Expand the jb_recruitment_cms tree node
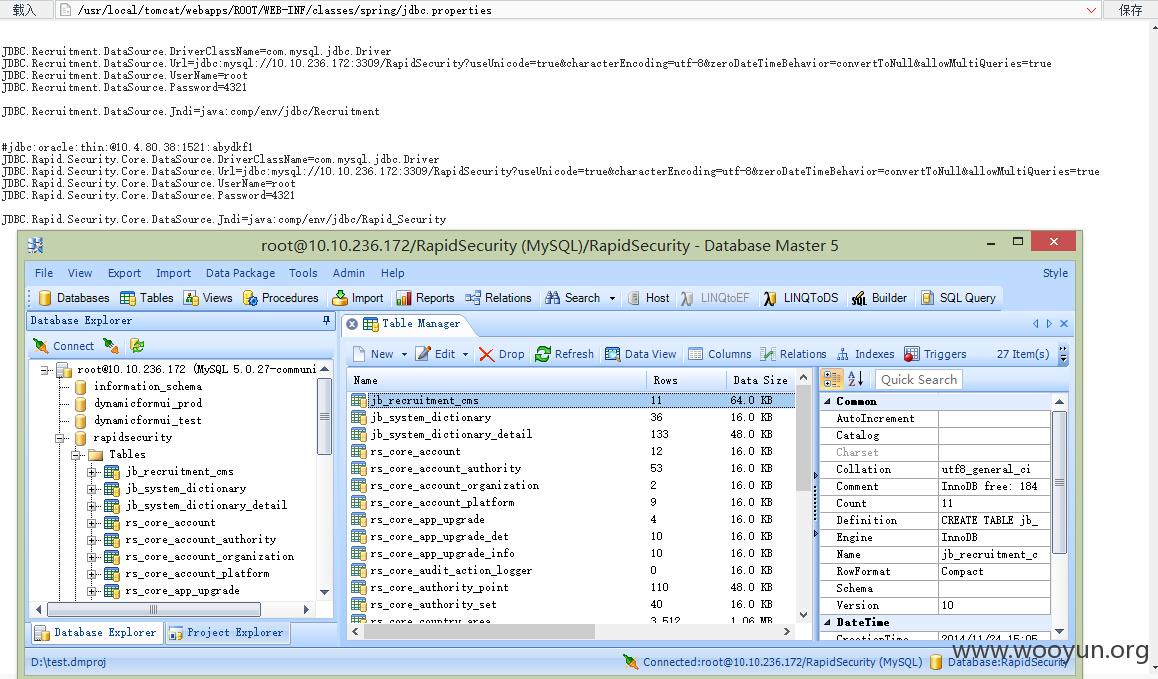1158x679 pixels. (x=92, y=471)
